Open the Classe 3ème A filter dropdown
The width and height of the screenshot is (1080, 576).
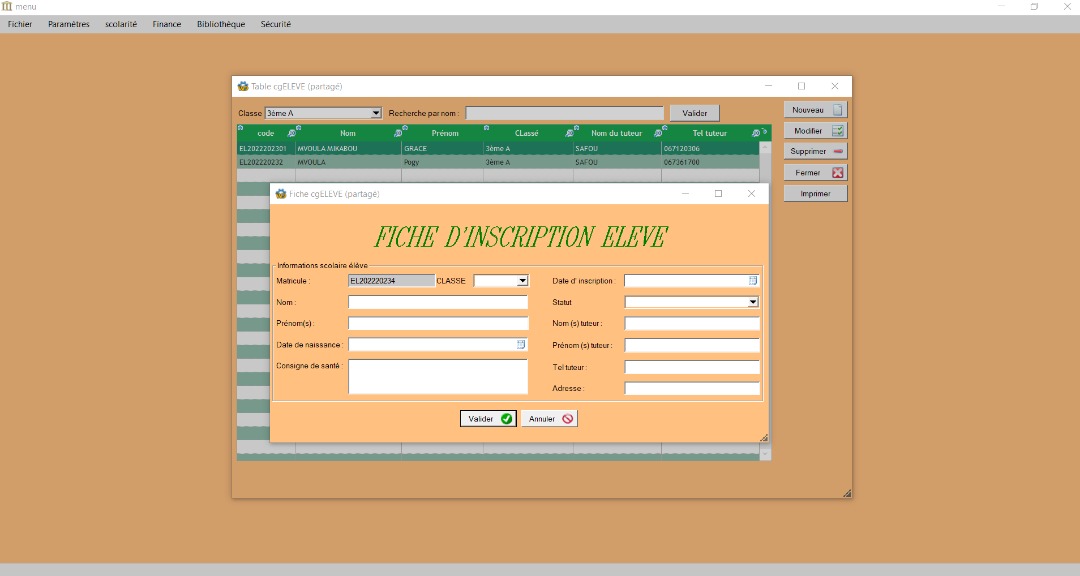coord(376,113)
